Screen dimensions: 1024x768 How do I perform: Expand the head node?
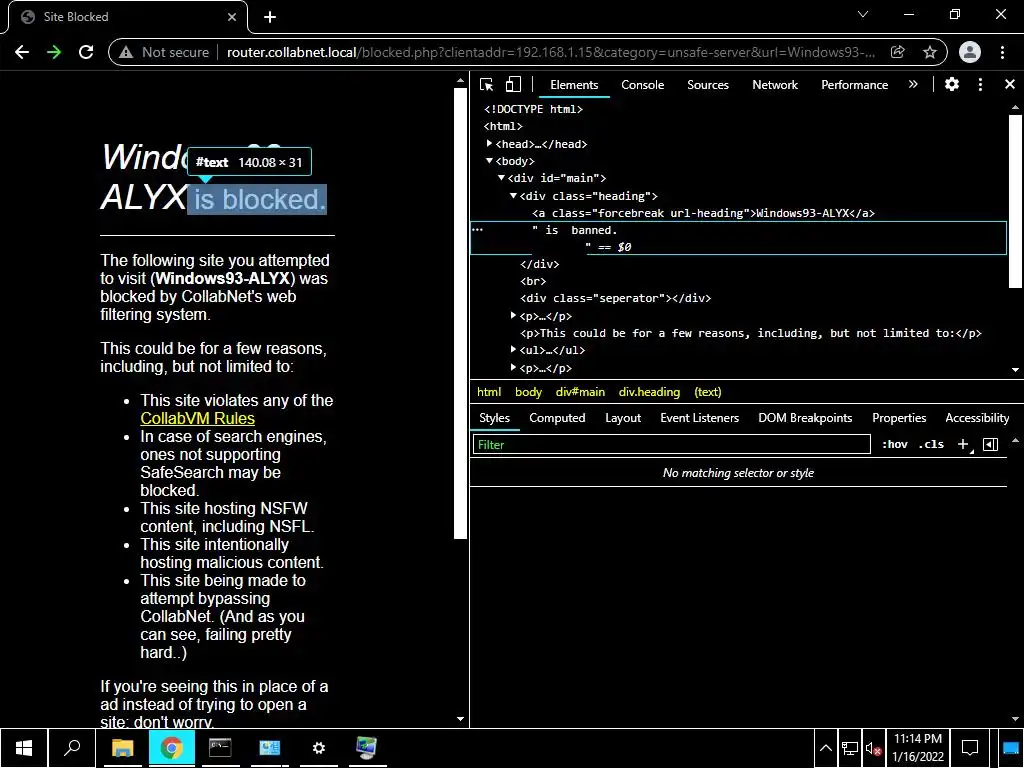click(x=489, y=144)
